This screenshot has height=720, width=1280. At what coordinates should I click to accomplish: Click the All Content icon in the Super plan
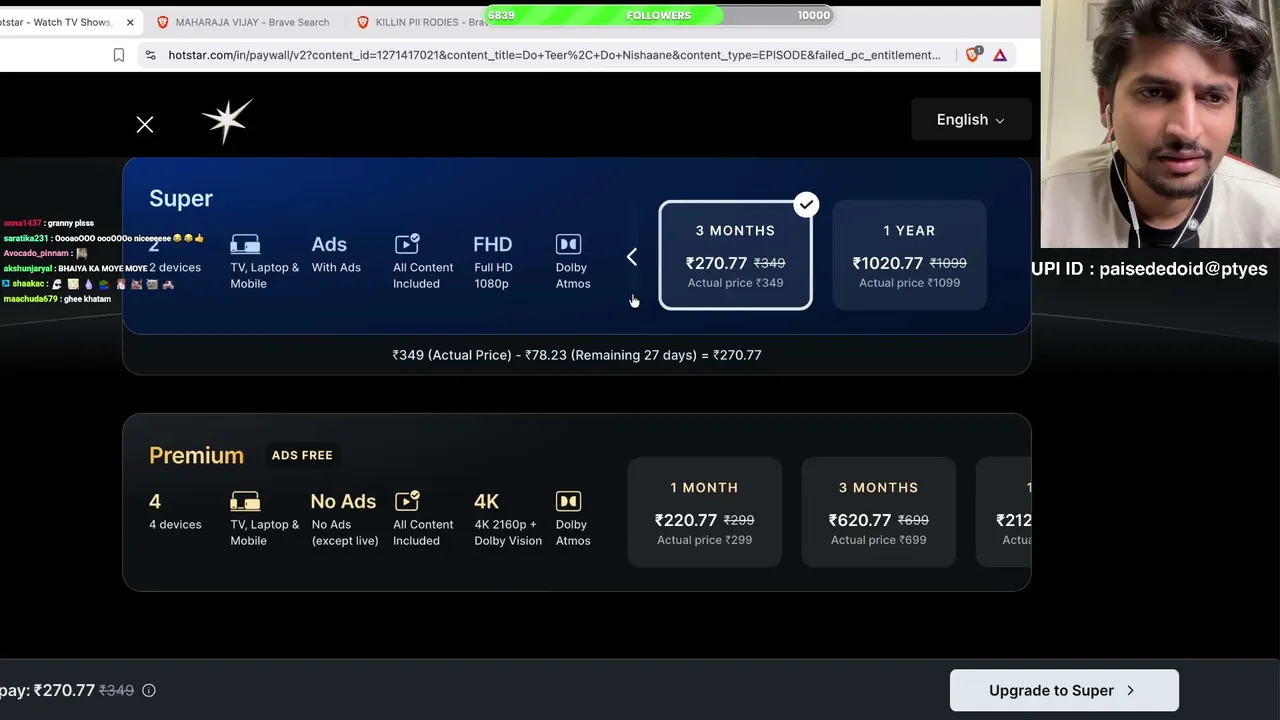pos(407,244)
